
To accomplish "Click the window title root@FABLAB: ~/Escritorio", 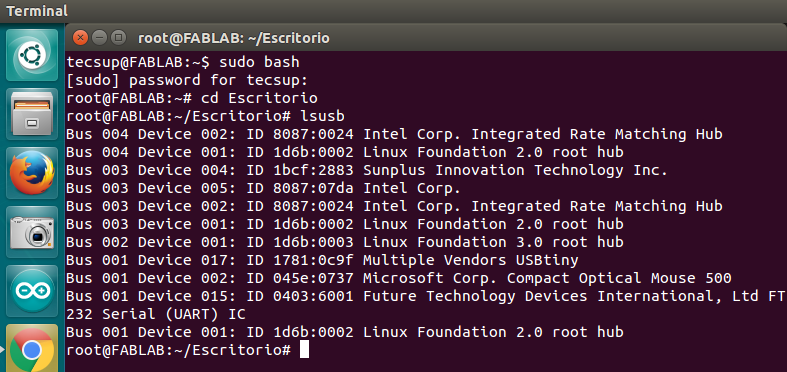I will pos(233,38).
